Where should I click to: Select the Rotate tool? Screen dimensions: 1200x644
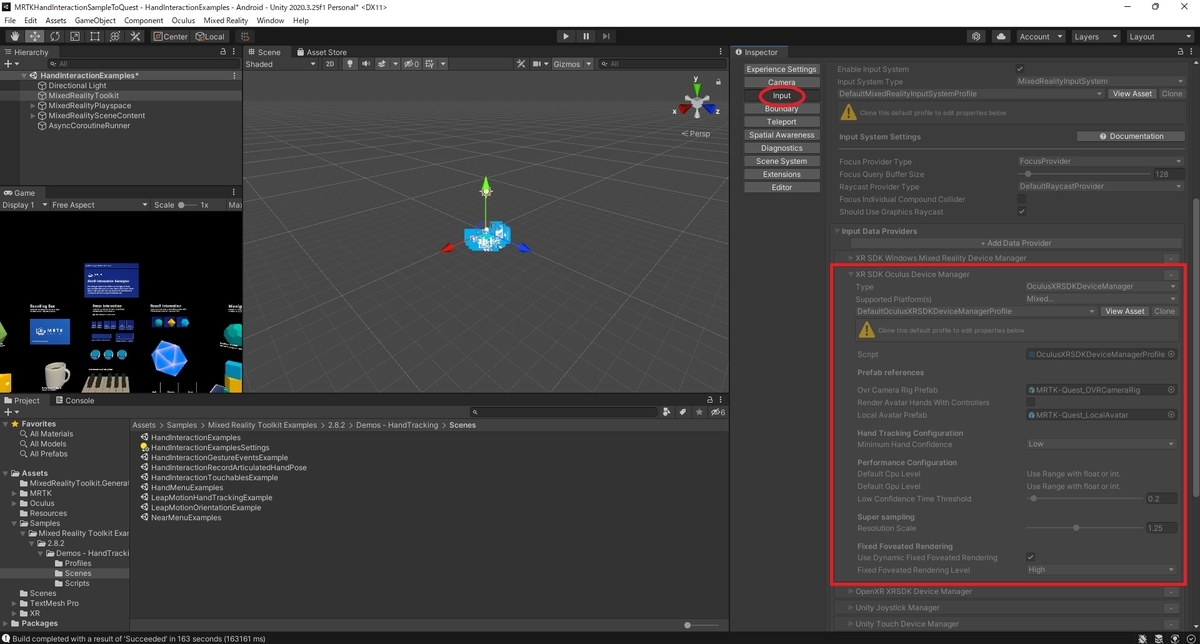54,36
